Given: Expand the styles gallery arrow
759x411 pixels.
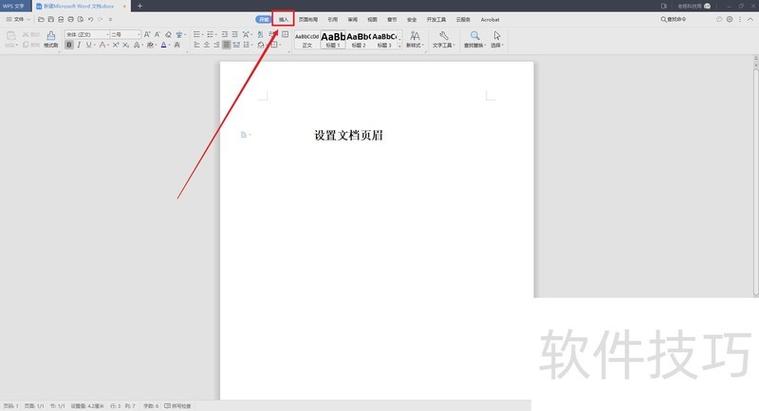Looking at the screenshot, I should pos(399,46).
